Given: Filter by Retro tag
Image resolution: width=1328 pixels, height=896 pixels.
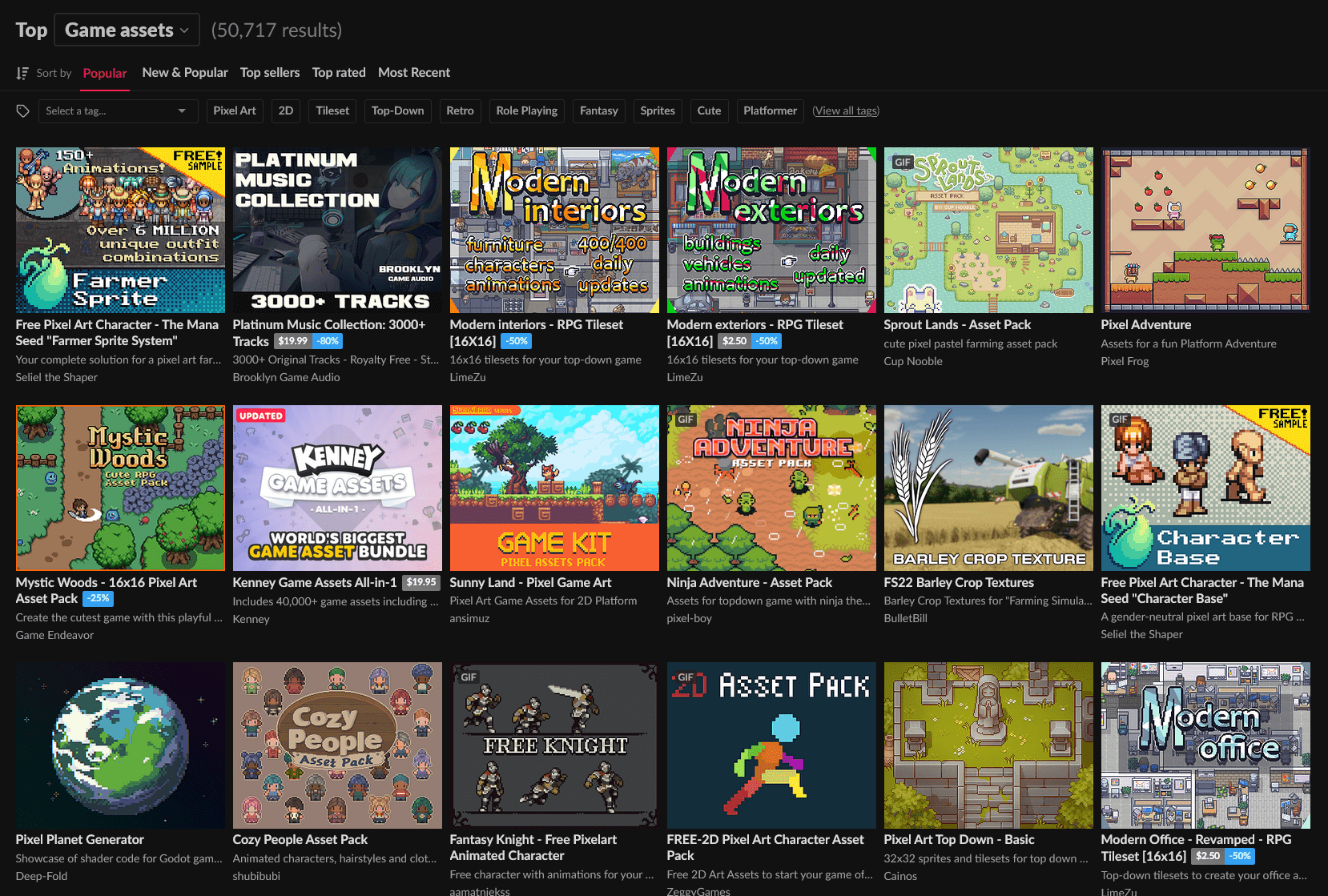Looking at the screenshot, I should (x=460, y=110).
